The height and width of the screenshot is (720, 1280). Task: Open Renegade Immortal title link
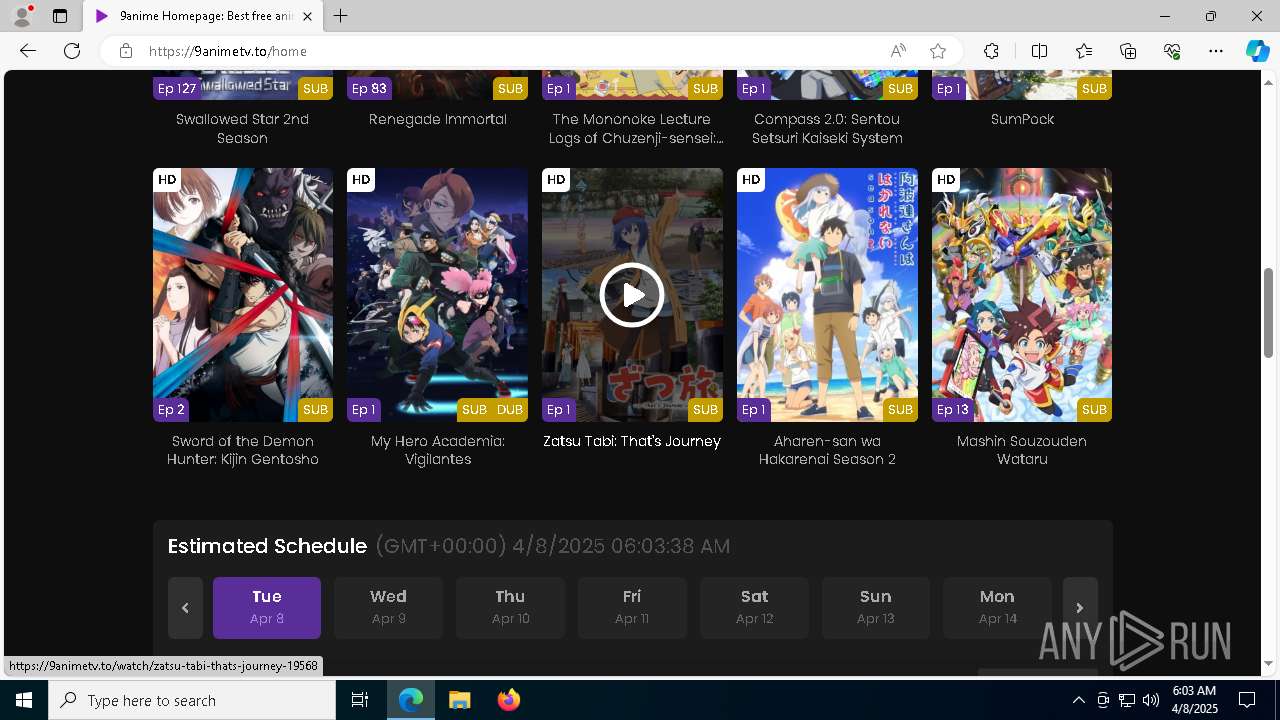[438, 119]
